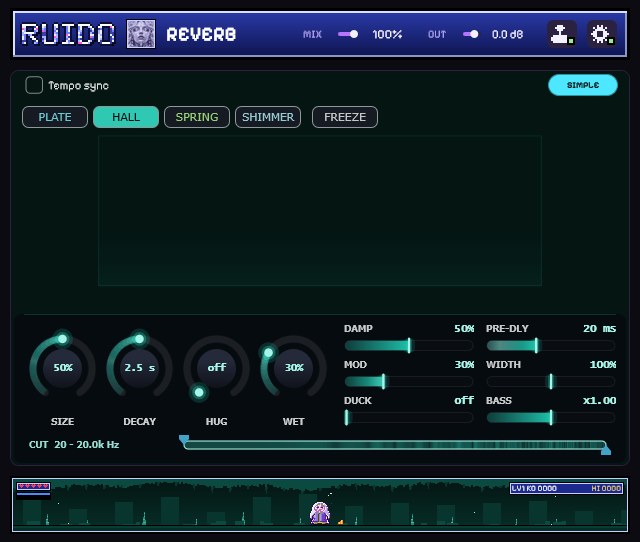Image resolution: width=640 pixels, height=542 pixels.
Task: Click the RUIDO pixel logo
Action: tap(68, 34)
